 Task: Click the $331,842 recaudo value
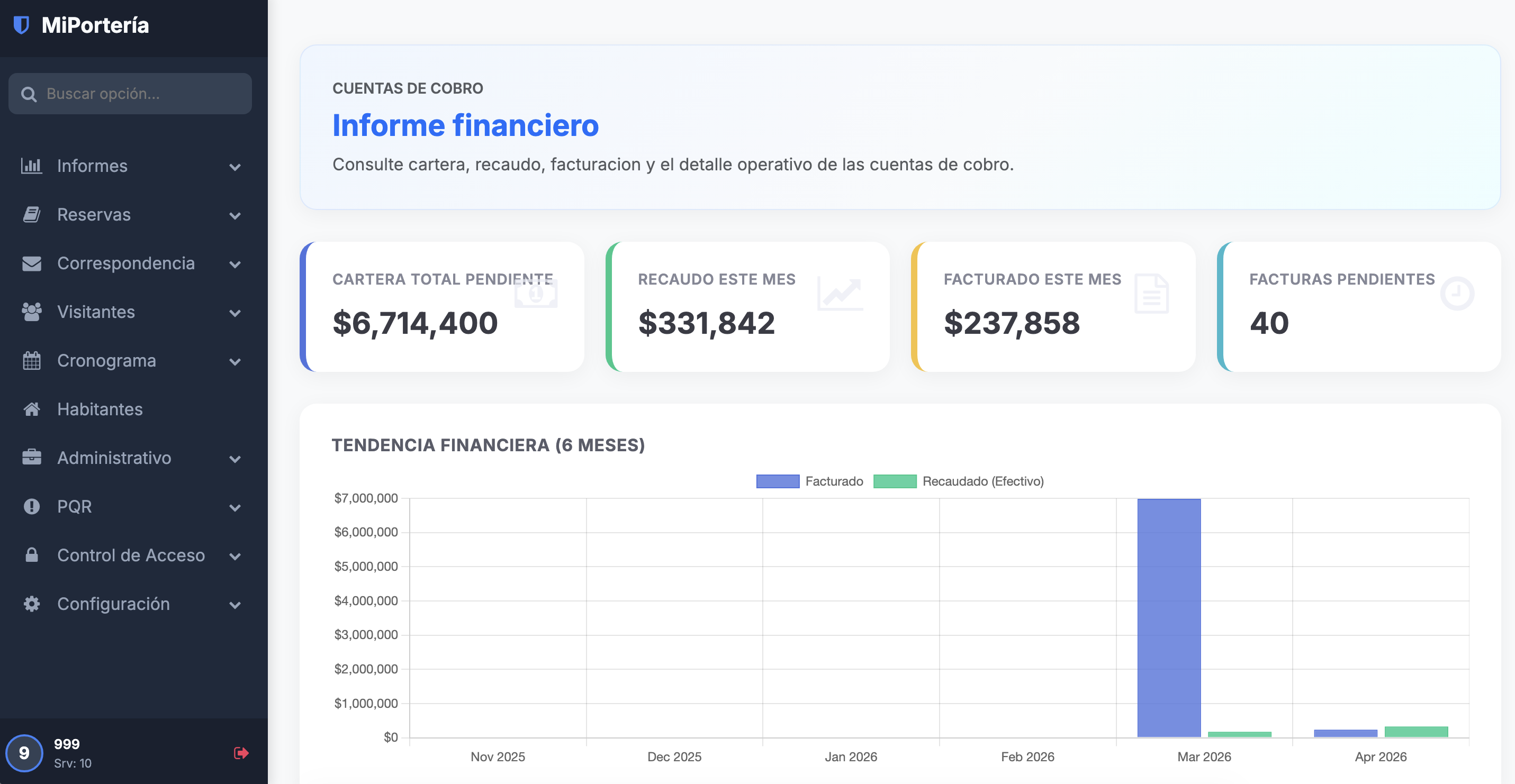706,323
